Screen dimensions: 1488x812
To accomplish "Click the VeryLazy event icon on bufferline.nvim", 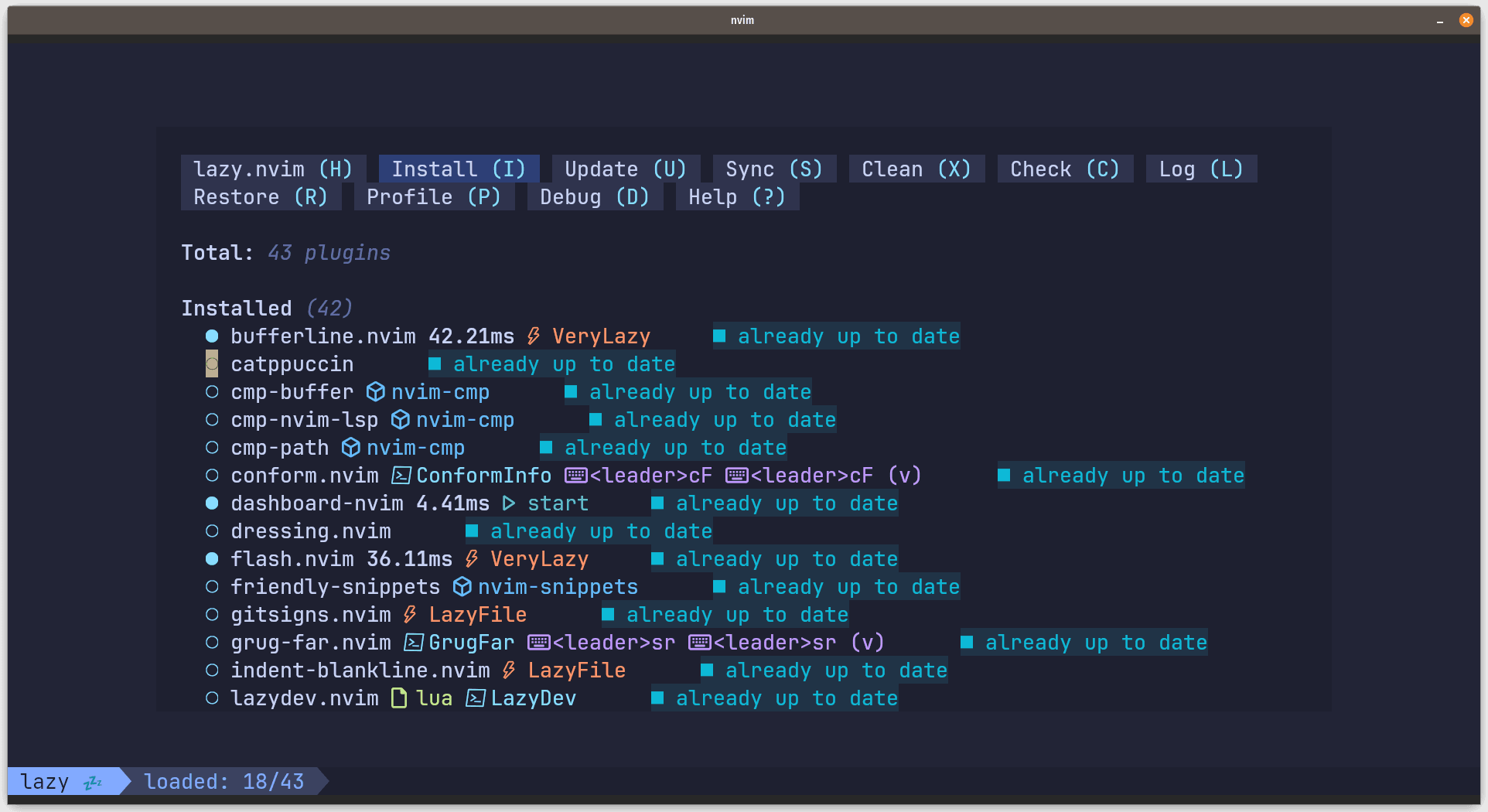I will (534, 336).
